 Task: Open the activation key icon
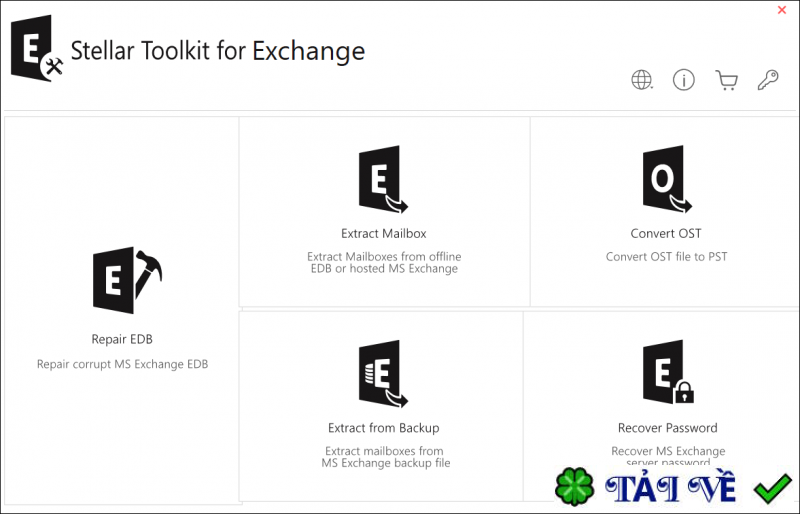click(x=768, y=80)
